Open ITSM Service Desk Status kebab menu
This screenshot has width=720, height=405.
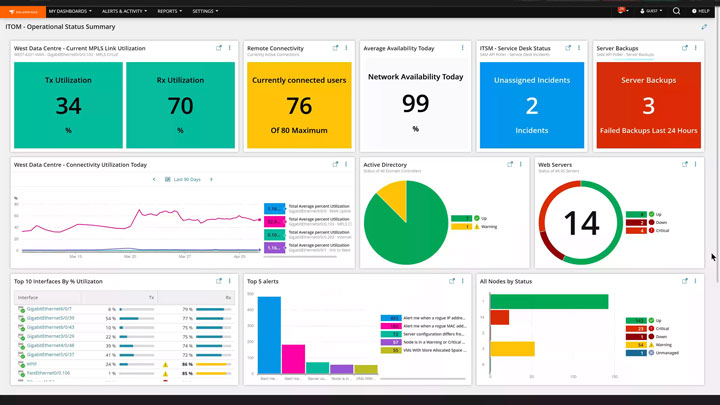pos(579,48)
